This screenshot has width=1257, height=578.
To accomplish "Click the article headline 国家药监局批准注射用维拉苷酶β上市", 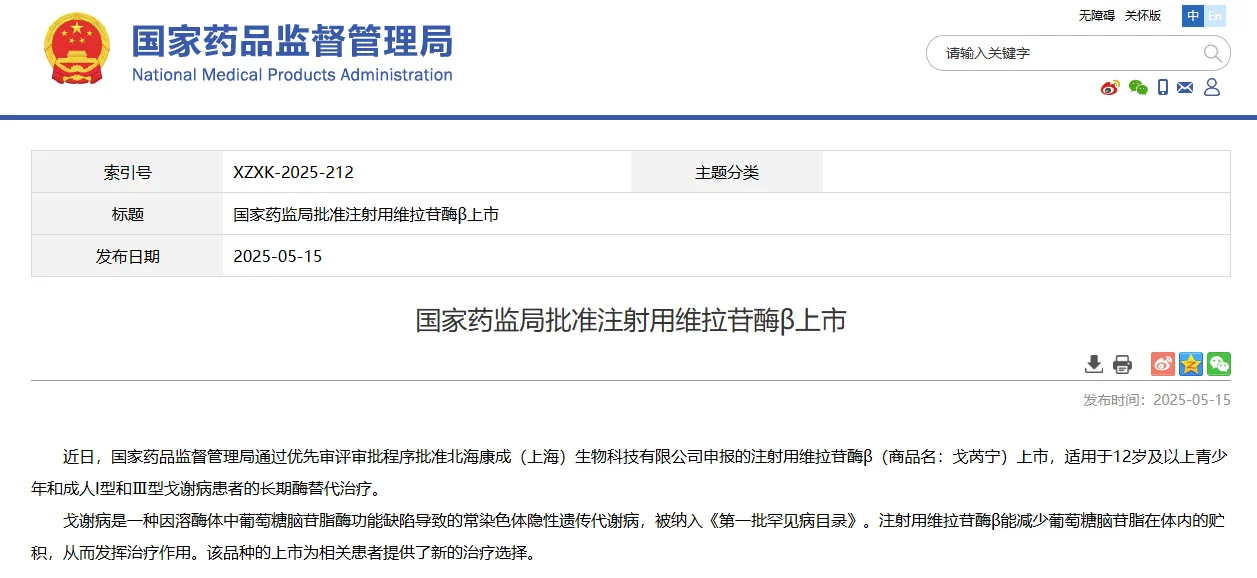I will (630, 321).
